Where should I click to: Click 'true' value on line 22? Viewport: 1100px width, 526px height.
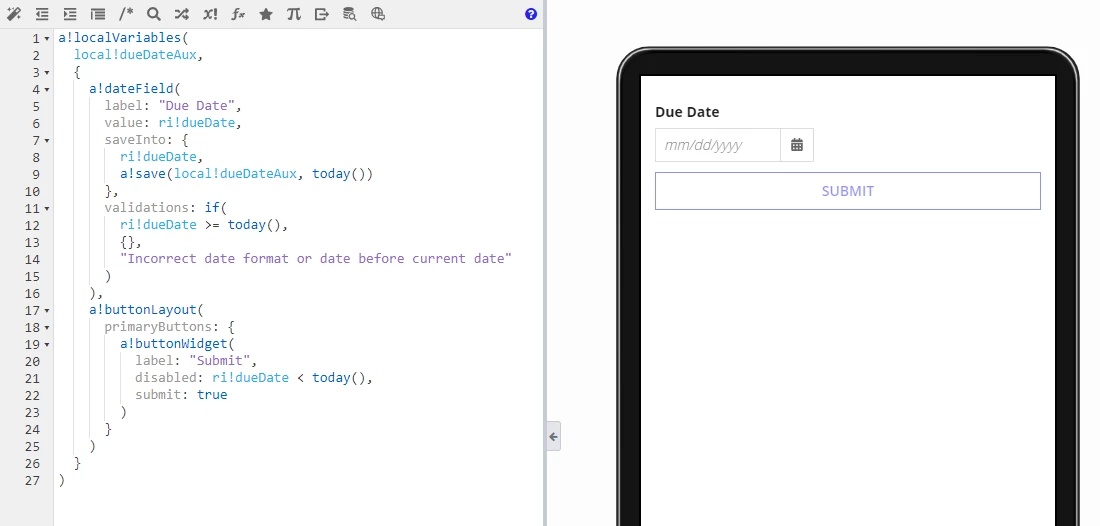212,395
